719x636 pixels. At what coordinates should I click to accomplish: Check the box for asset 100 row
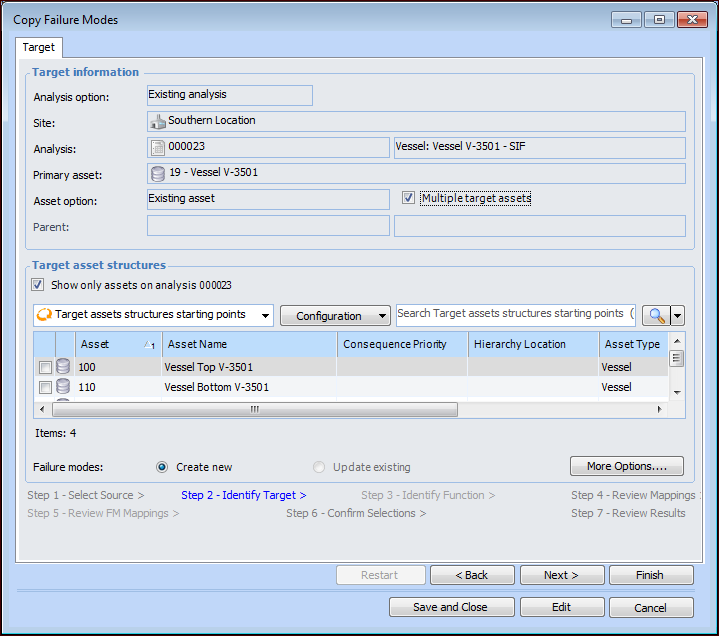click(x=45, y=368)
